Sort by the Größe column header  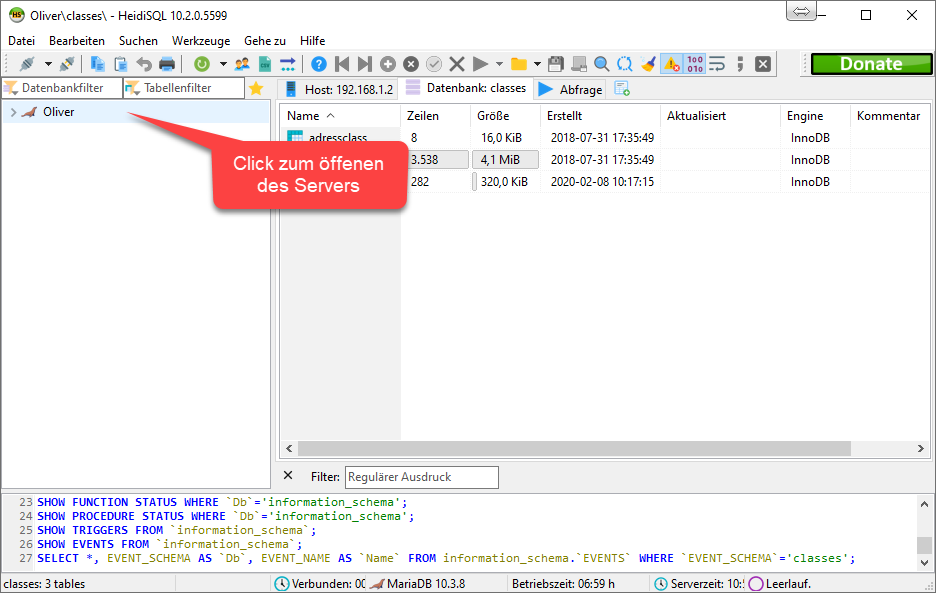(x=505, y=116)
